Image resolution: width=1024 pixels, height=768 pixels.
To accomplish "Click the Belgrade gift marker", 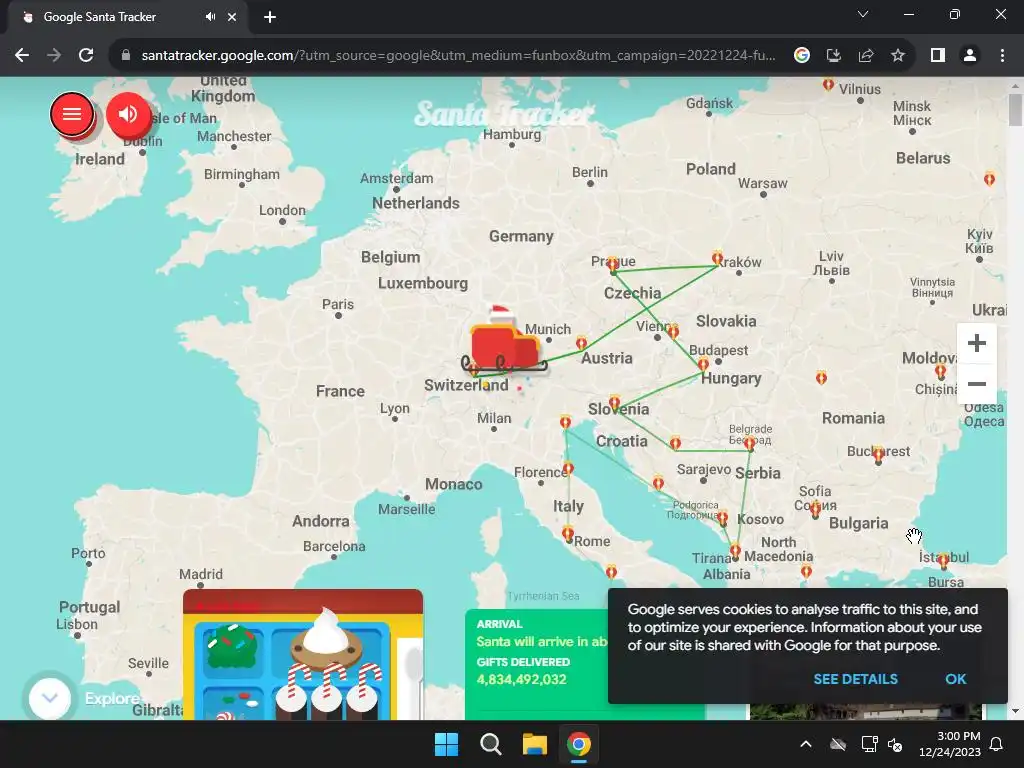I will [x=750, y=444].
